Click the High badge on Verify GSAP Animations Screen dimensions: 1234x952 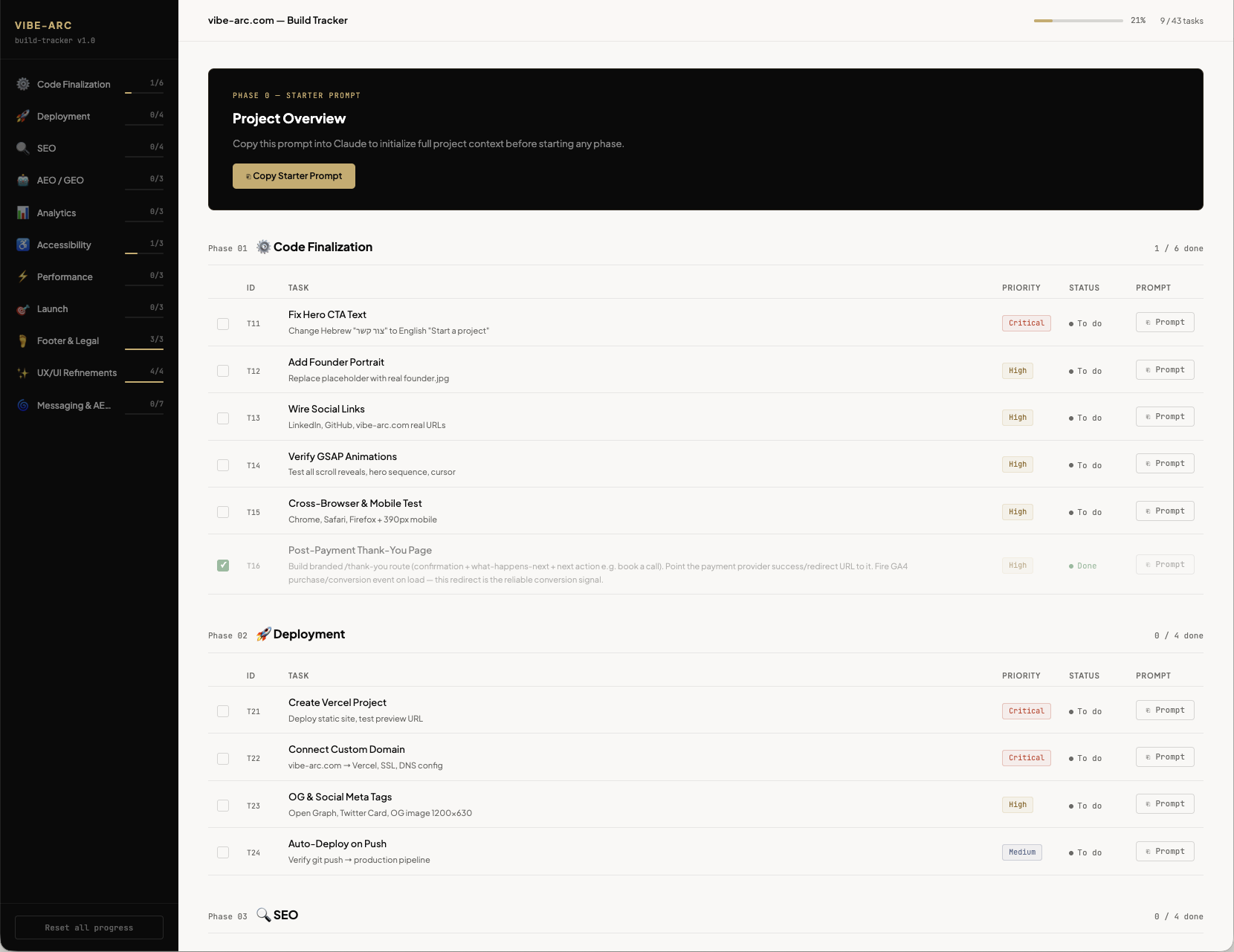click(x=1017, y=464)
